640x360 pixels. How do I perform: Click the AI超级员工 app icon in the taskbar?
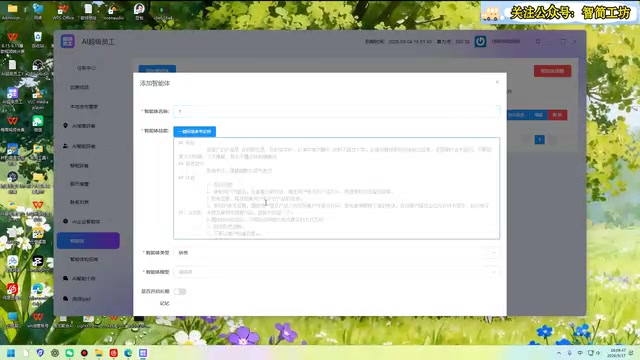(143, 353)
